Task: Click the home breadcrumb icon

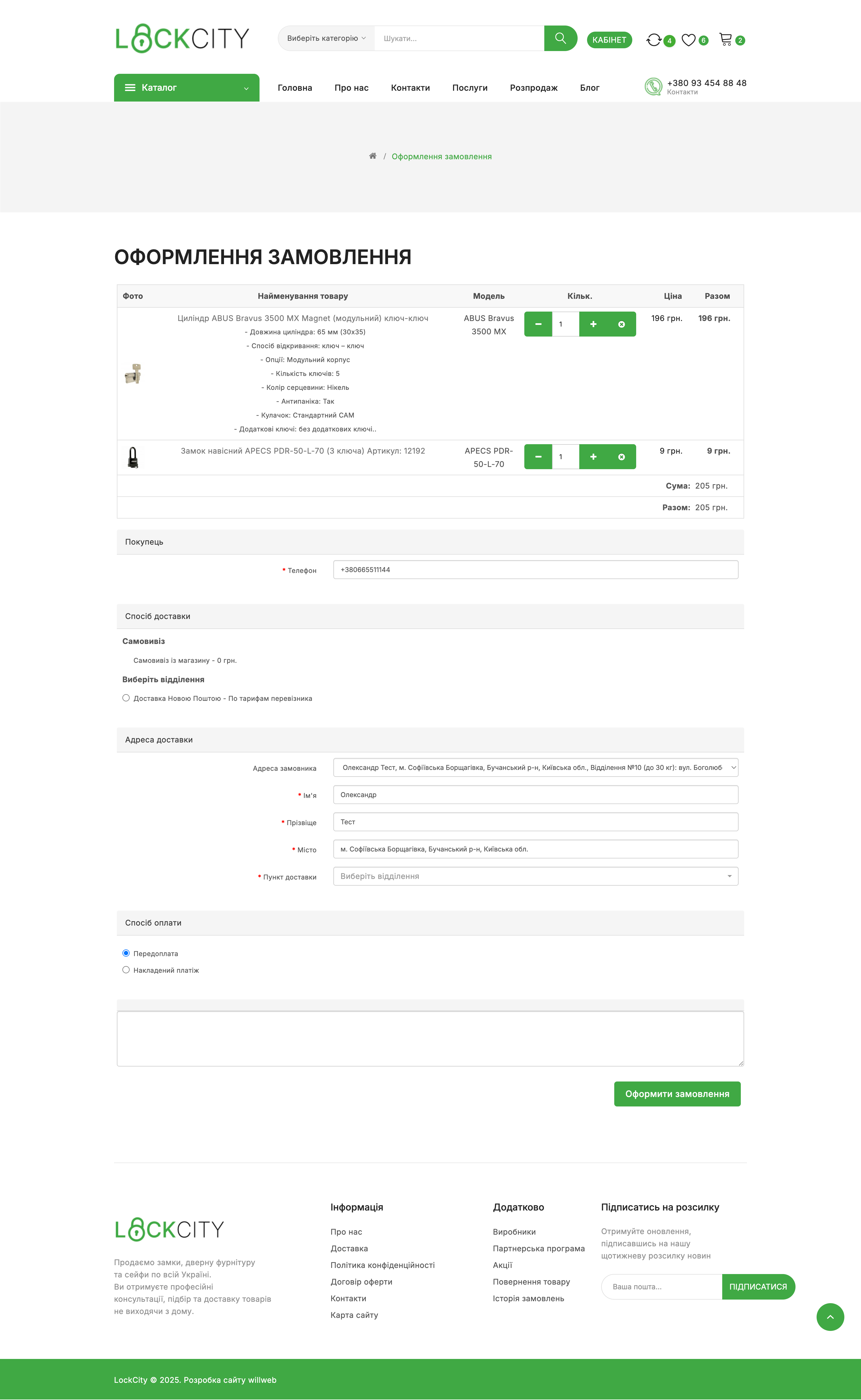Action: (x=372, y=156)
